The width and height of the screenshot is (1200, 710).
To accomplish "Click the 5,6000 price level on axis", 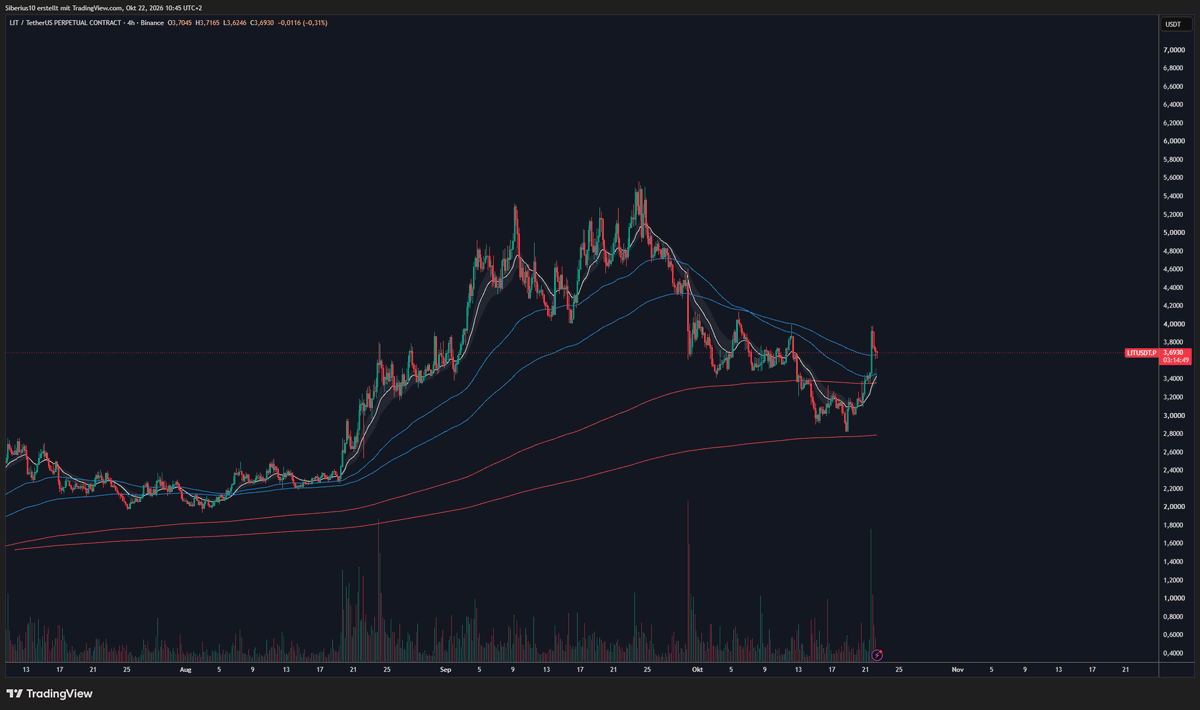I will pos(1174,178).
